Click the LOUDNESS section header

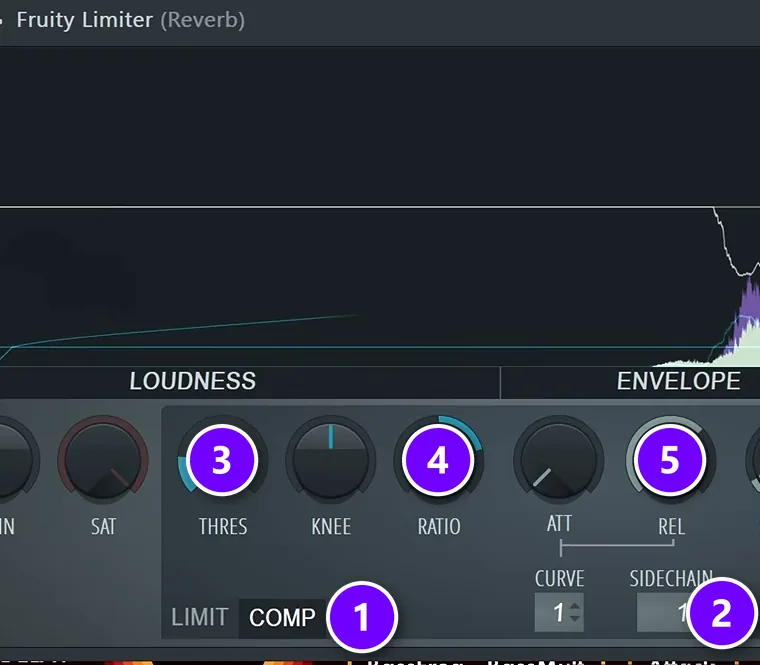tap(192, 381)
